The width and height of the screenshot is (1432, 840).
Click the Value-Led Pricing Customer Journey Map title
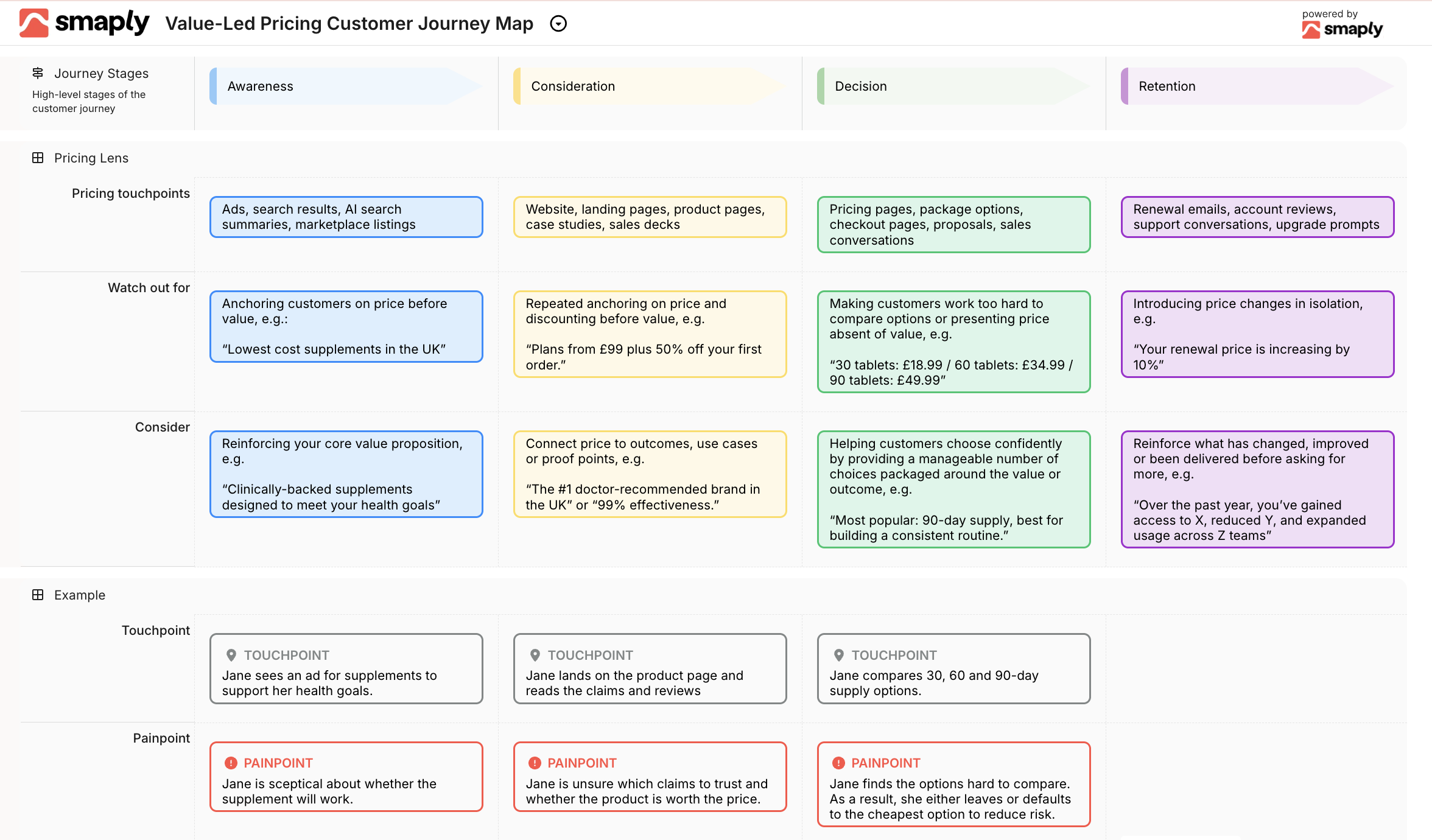349,24
